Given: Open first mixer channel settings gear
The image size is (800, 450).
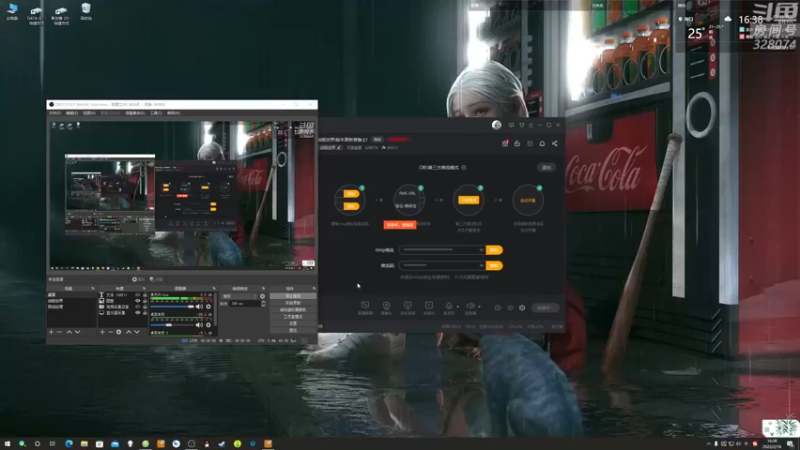Looking at the screenshot, I should [208, 307].
